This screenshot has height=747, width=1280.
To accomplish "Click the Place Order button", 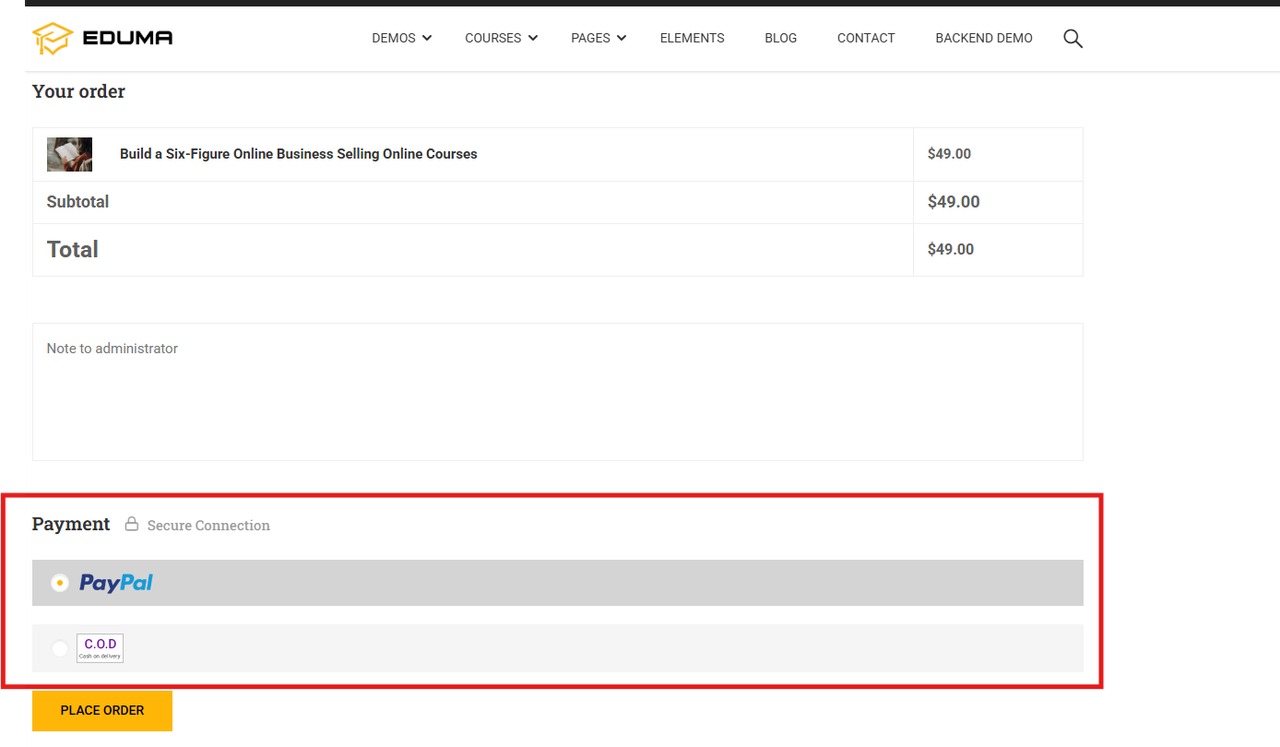I will (x=102, y=710).
